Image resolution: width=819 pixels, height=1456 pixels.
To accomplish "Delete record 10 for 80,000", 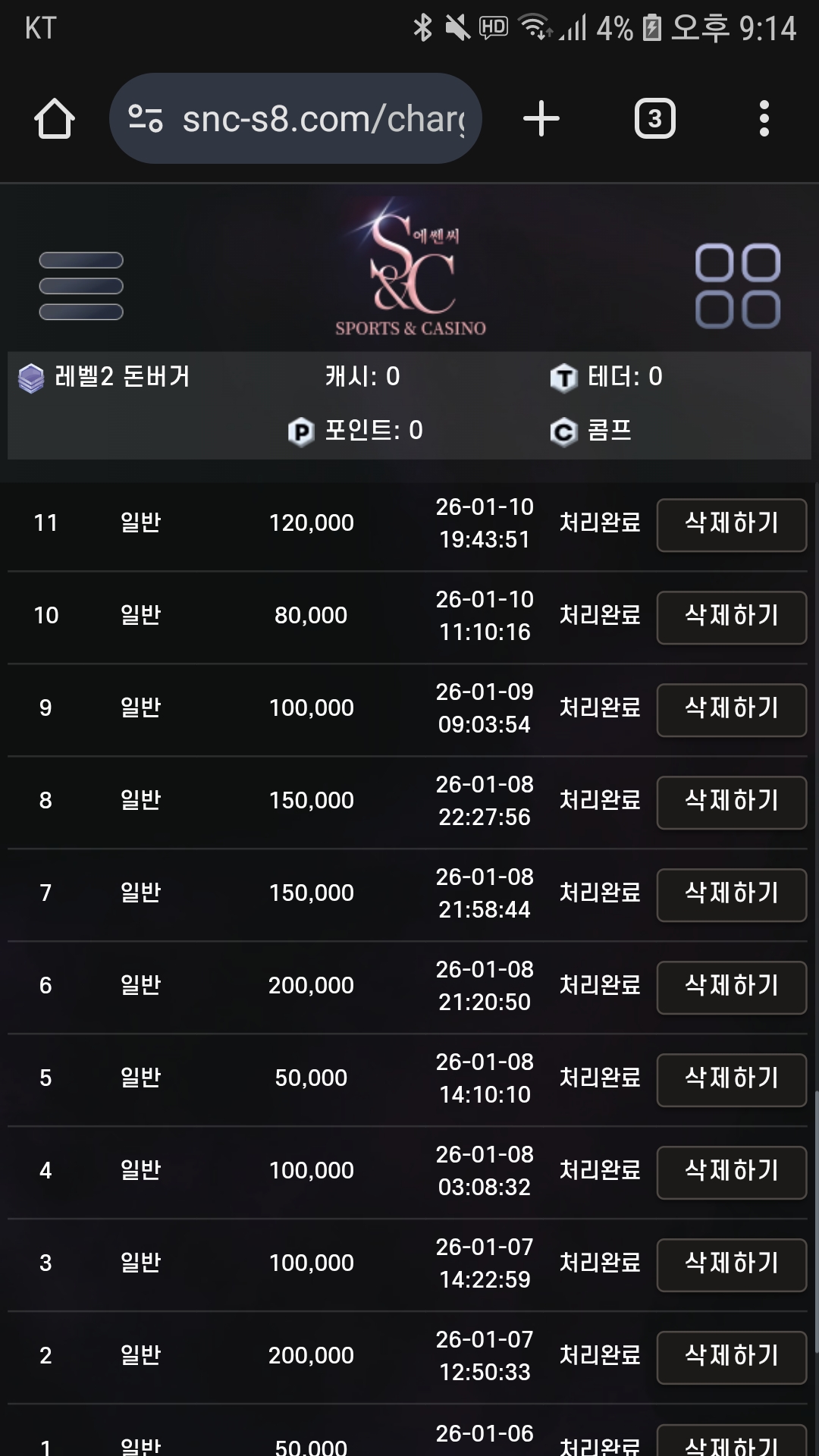I will [731, 617].
